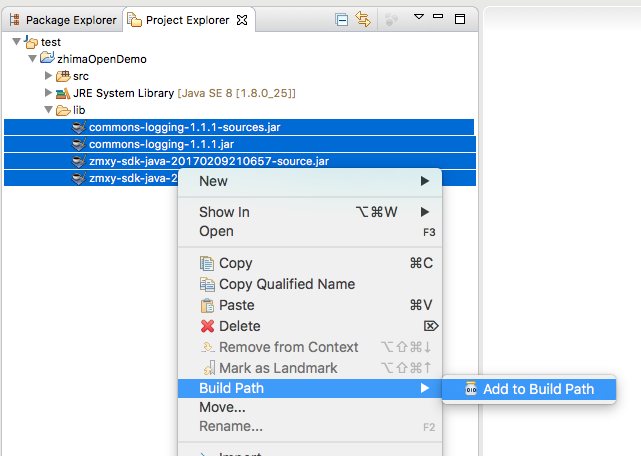The height and width of the screenshot is (456, 641).
Task: Click the Build Path submenu arrow
Action: (x=425, y=388)
